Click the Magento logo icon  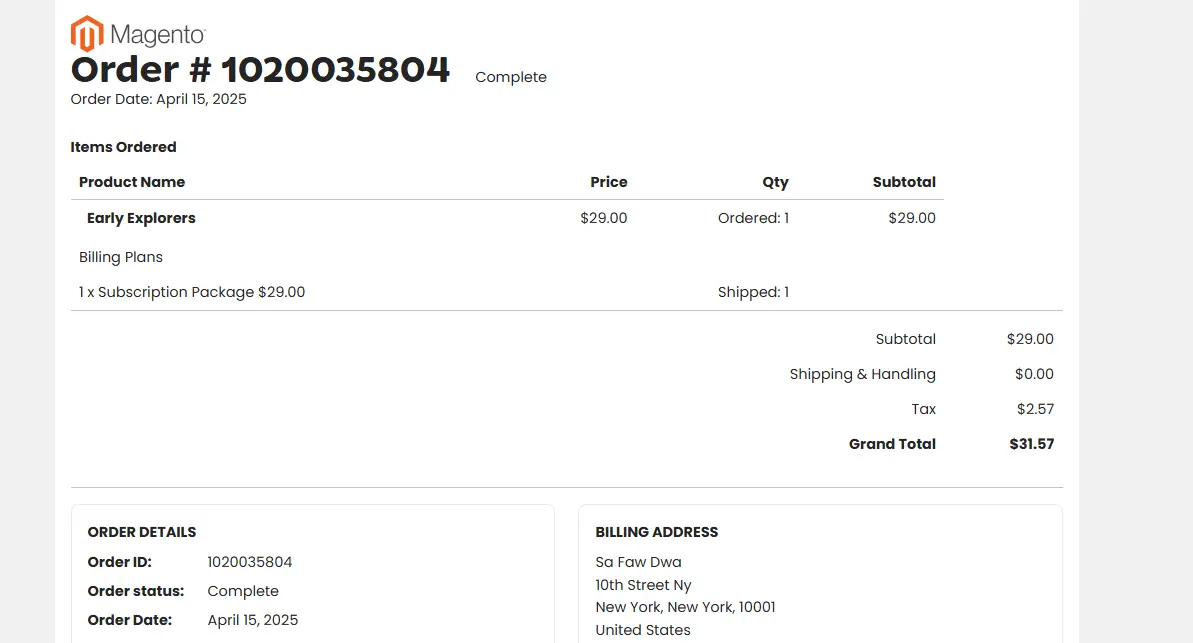[x=87, y=33]
